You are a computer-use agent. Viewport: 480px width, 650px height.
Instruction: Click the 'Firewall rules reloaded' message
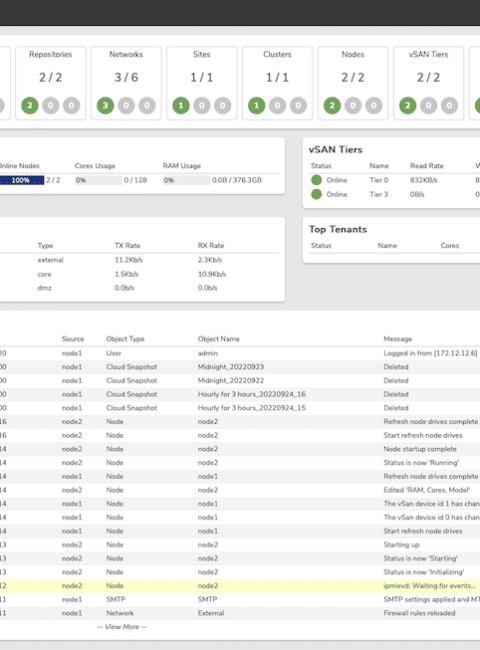click(419, 613)
